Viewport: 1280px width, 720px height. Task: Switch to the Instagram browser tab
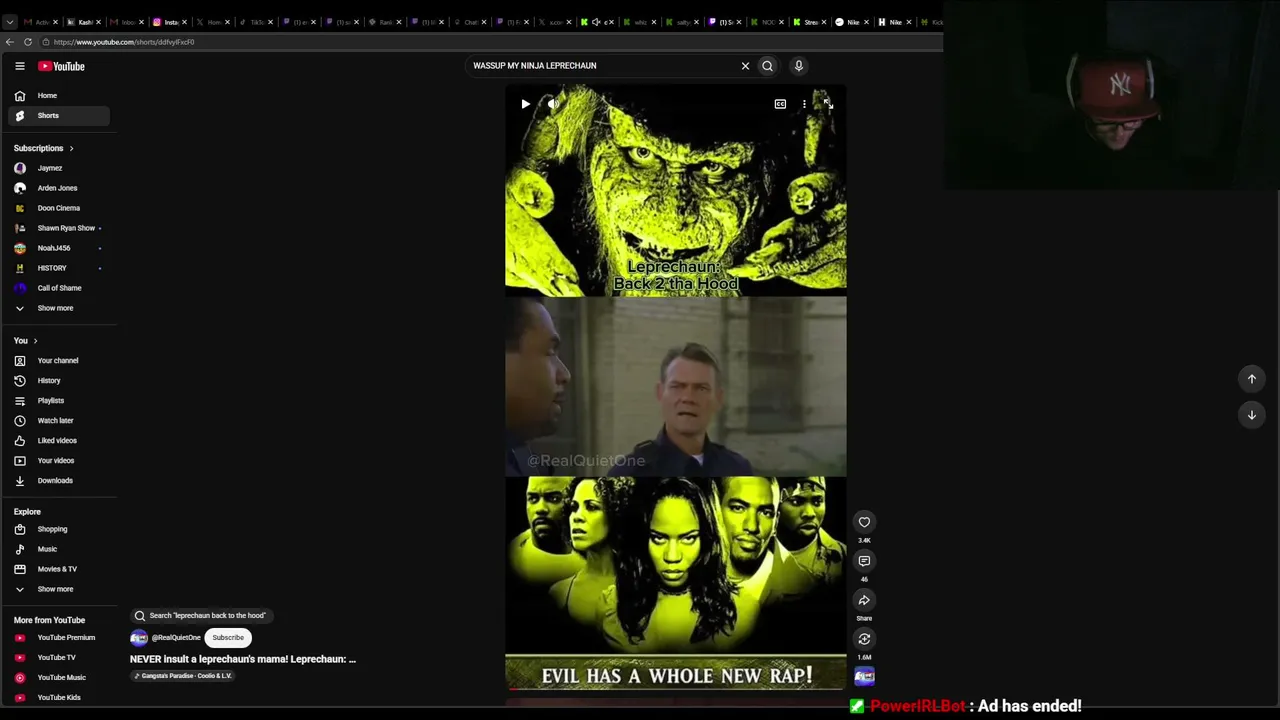166,22
